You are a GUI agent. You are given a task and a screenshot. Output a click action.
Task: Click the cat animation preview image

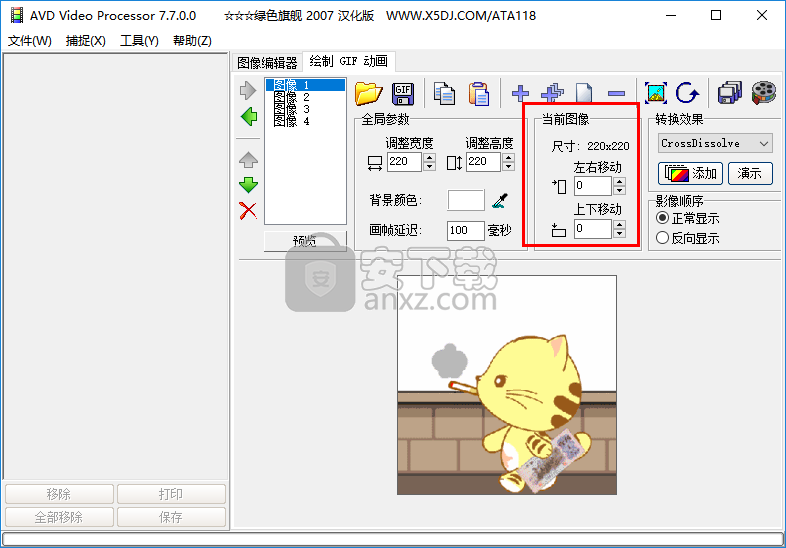[x=507, y=385]
